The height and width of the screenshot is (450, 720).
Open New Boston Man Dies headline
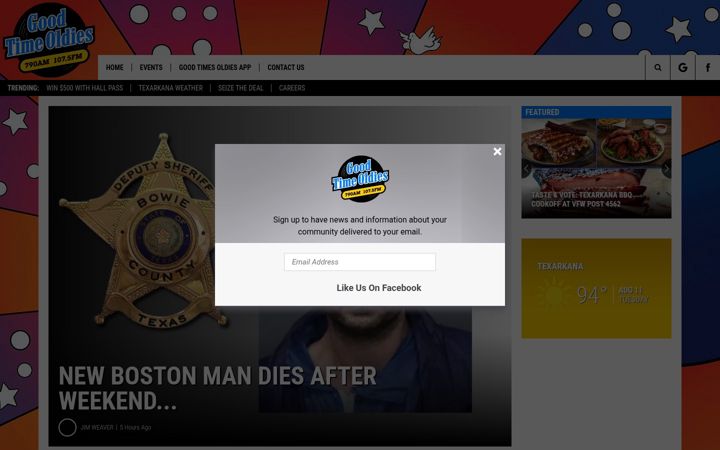click(218, 388)
